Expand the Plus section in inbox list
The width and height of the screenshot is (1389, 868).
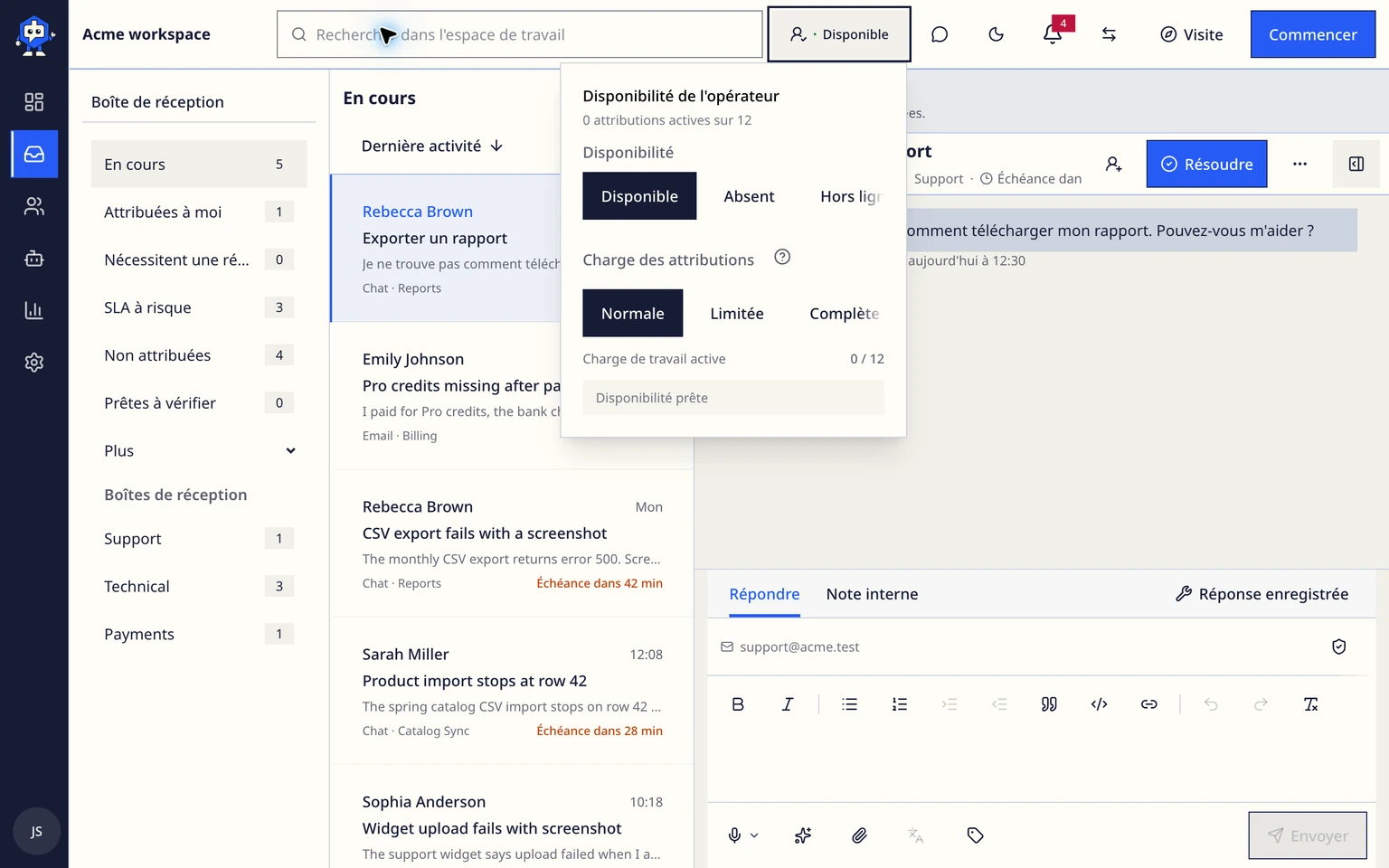click(x=199, y=451)
